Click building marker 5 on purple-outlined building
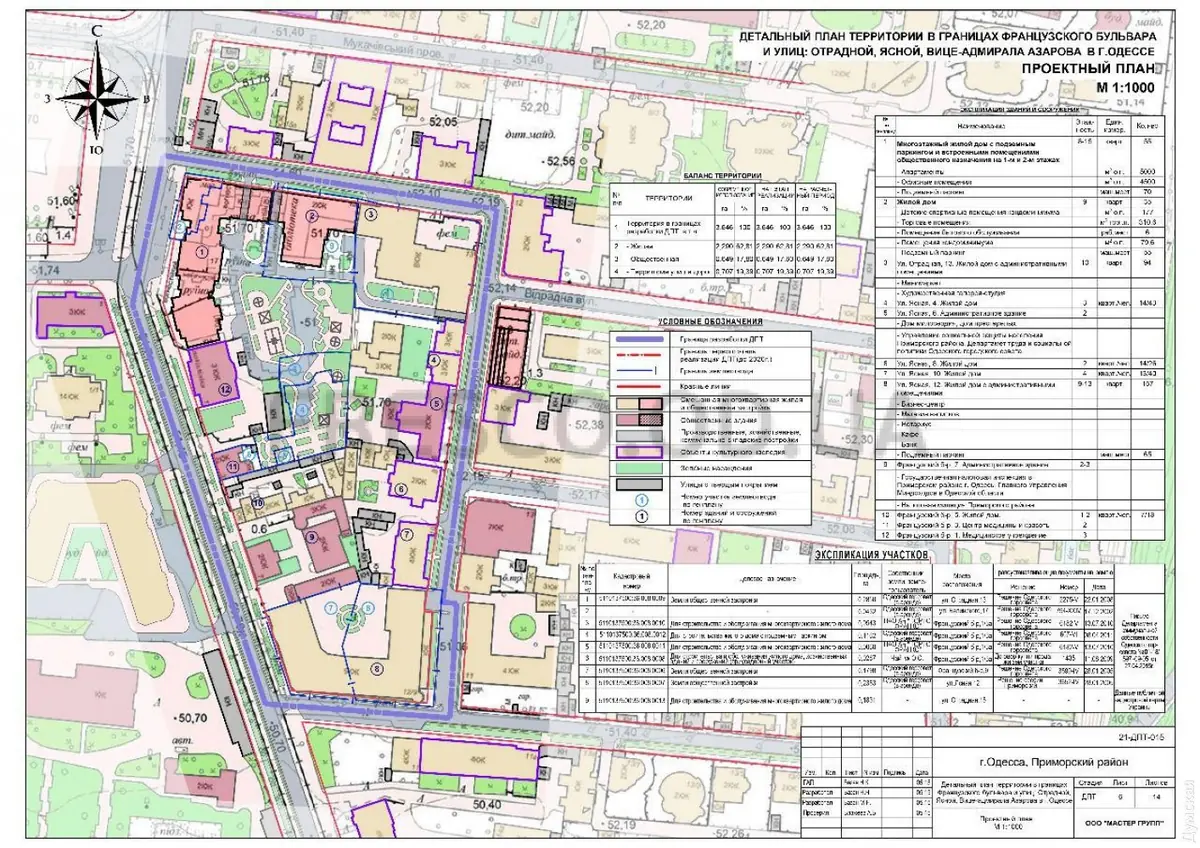 tap(436, 403)
